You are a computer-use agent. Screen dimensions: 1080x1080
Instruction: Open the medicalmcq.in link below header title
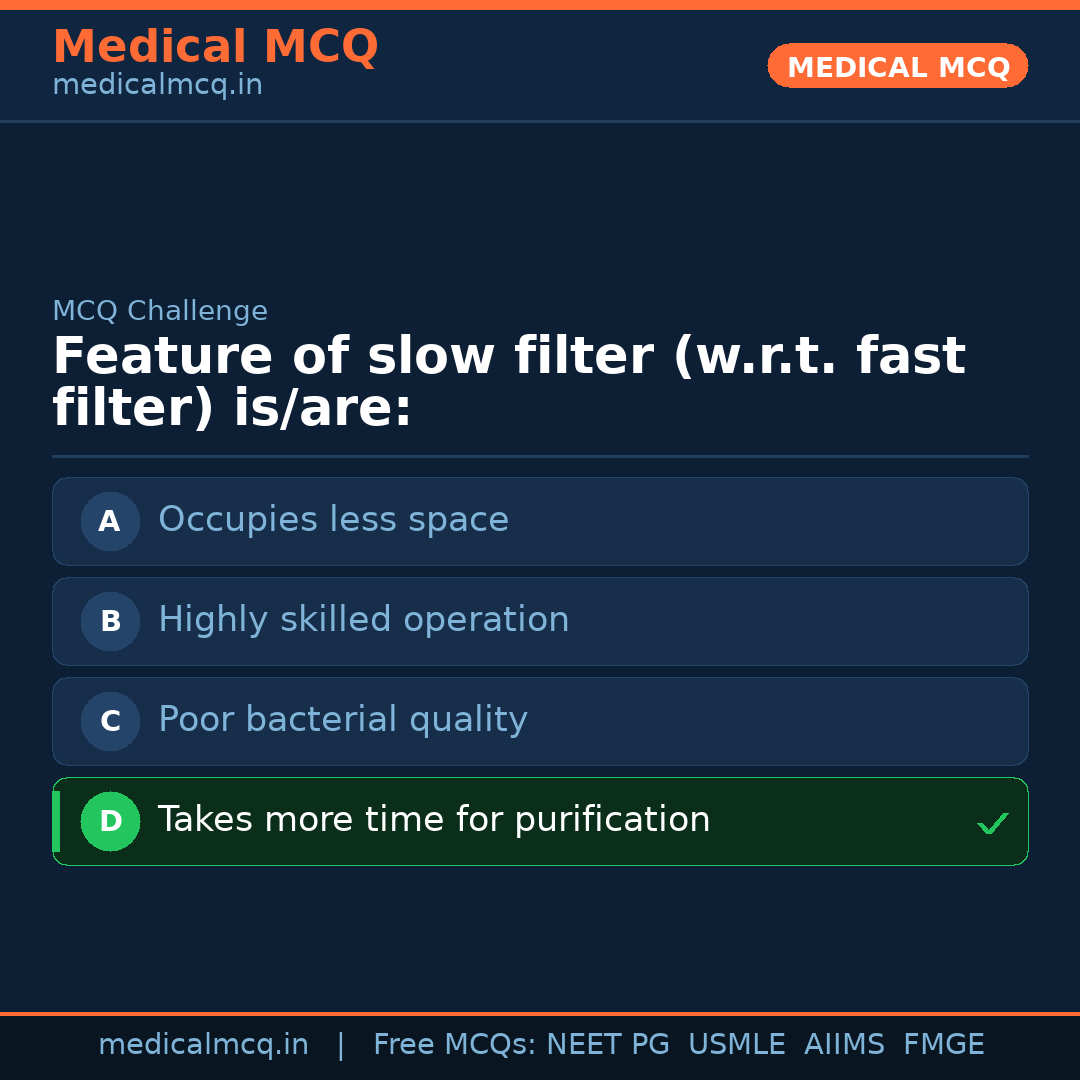click(x=157, y=86)
